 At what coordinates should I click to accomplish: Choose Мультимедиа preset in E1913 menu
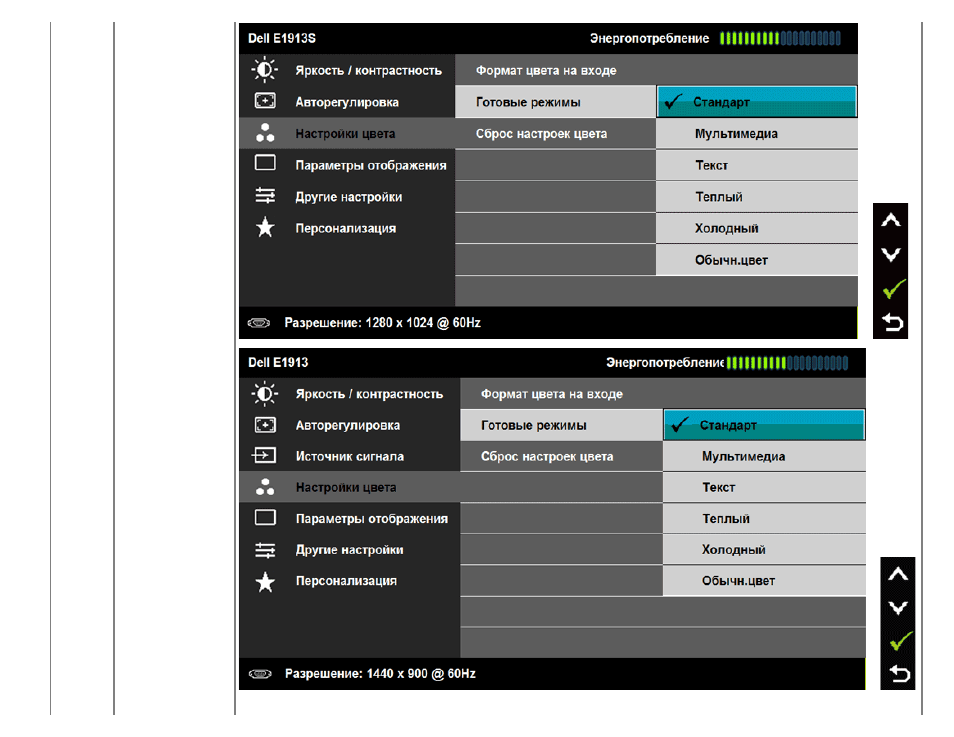click(x=764, y=456)
